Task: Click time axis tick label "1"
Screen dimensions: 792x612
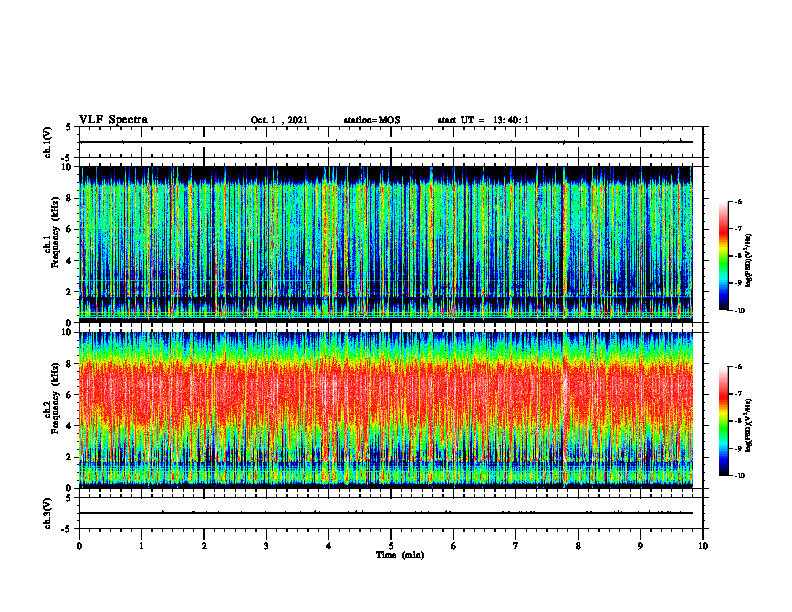Action: pyautogui.click(x=141, y=546)
